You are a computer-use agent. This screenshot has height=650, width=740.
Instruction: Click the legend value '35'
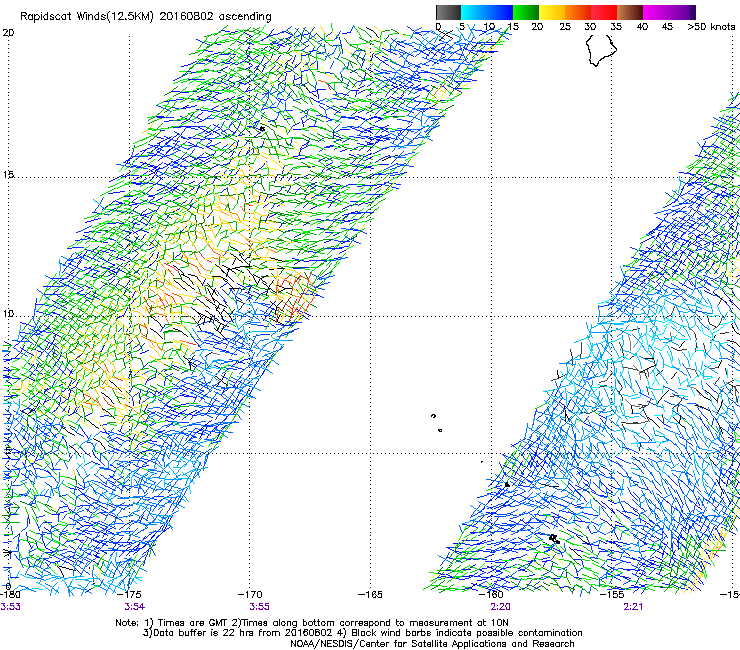[616, 27]
